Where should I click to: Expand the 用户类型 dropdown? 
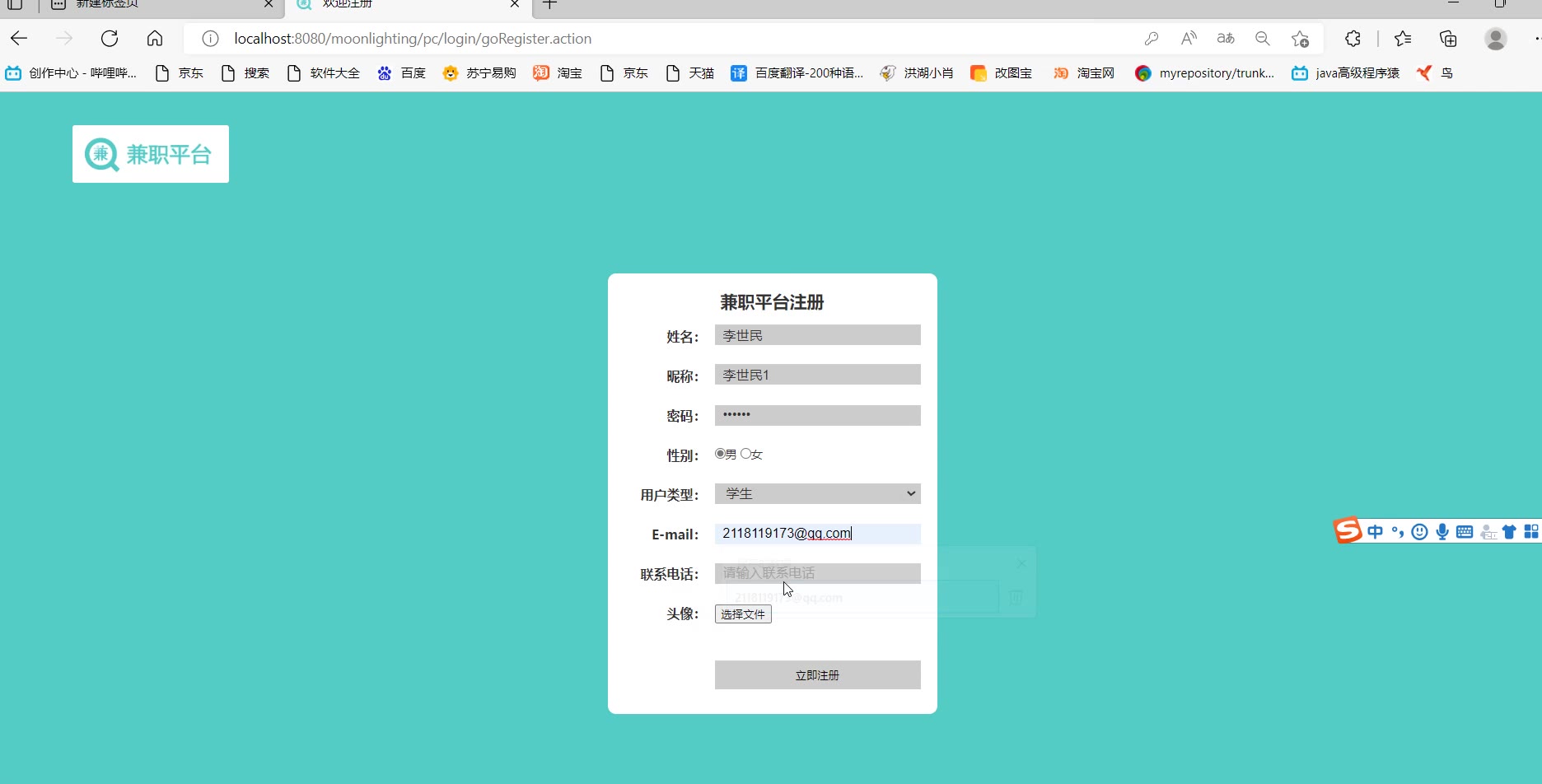(x=817, y=493)
